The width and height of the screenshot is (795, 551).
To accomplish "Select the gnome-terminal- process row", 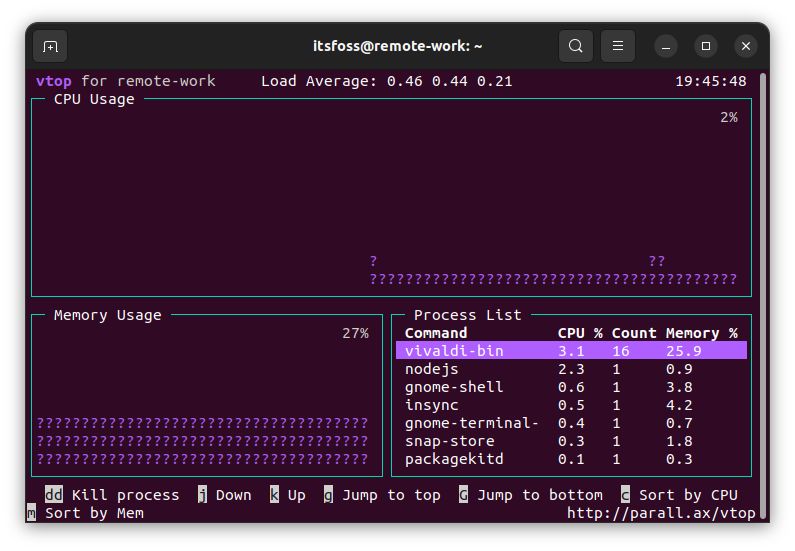I will click(x=571, y=423).
